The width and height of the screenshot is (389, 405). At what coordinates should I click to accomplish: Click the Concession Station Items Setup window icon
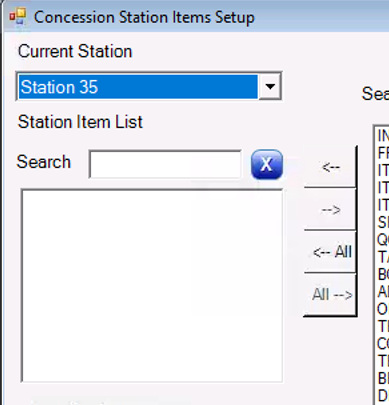click(17, 17)
